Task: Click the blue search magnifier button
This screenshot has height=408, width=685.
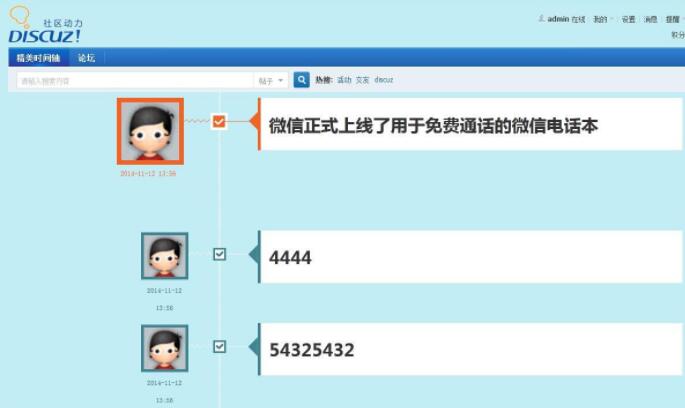Action: tap(301, 80)
